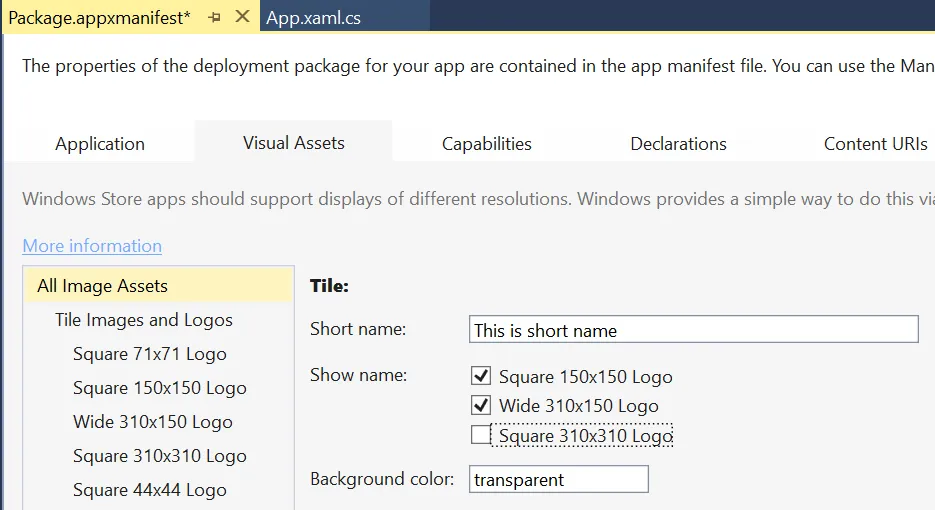Select All Image Assets in the list

[102, 286]
